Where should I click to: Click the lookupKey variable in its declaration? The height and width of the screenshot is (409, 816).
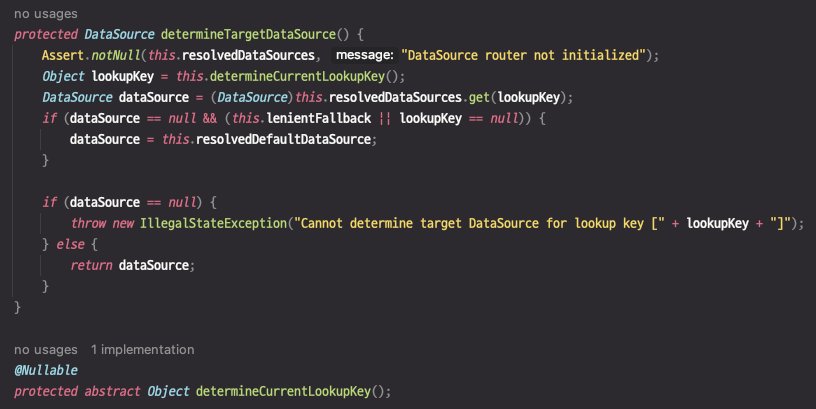123,76
